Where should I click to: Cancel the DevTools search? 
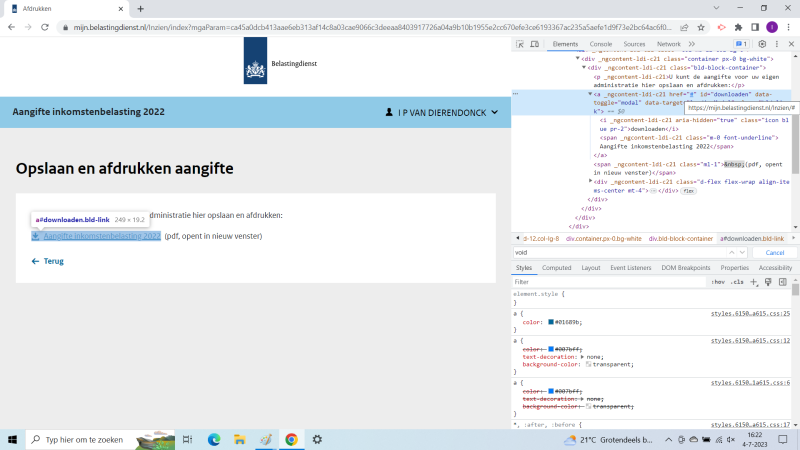[773, 253]
